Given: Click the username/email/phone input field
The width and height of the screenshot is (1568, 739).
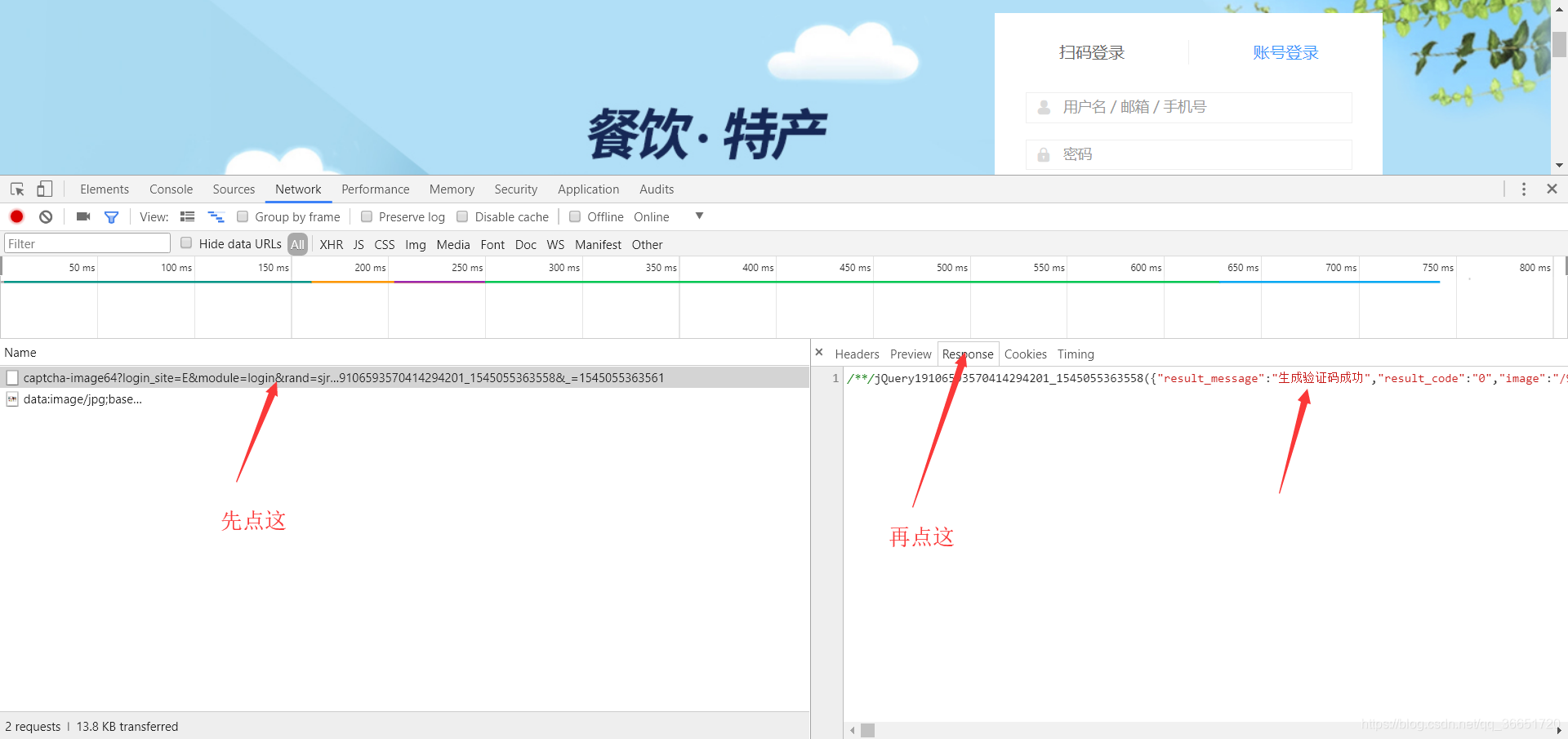Looking at the screenshot, I should [1189, 107].
